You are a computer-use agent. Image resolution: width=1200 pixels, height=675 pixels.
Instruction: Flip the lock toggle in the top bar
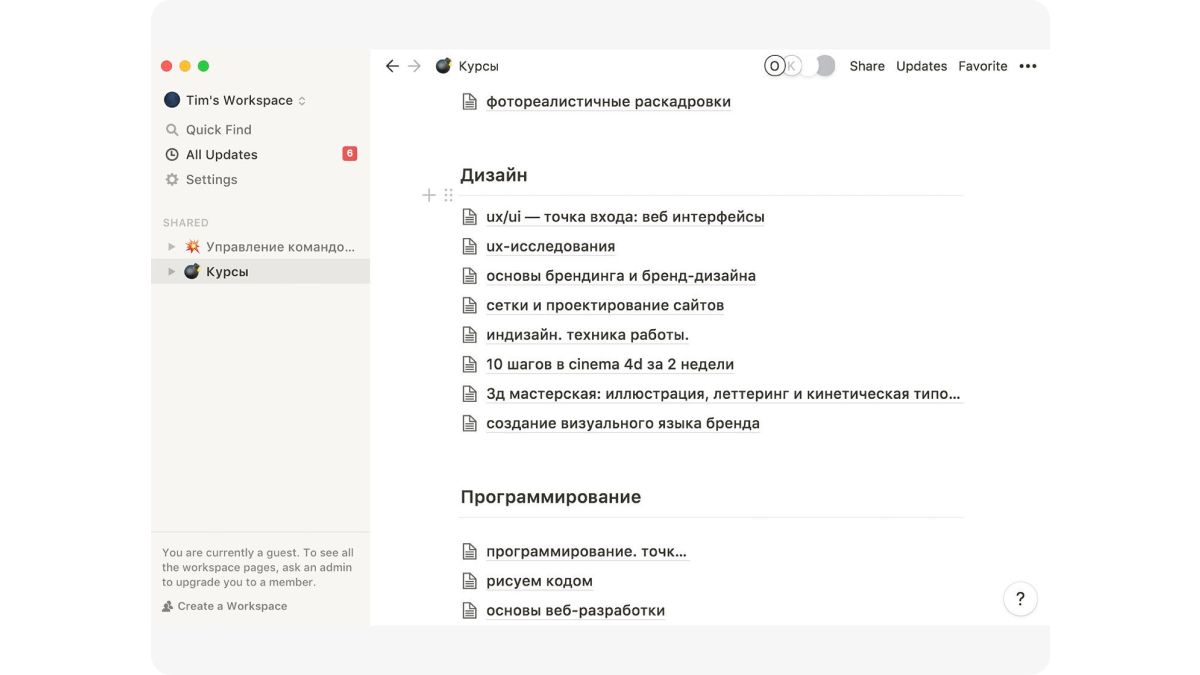pyautogui.click(x=822, y=65)
